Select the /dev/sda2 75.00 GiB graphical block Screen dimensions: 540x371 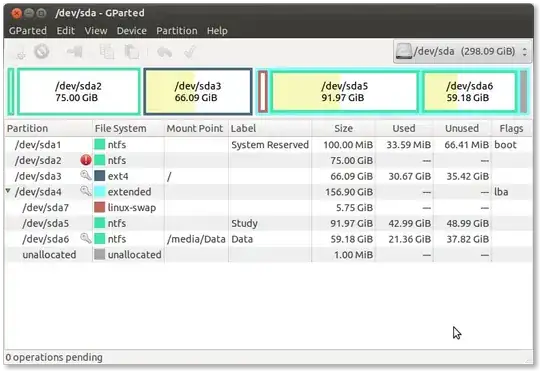79,92
